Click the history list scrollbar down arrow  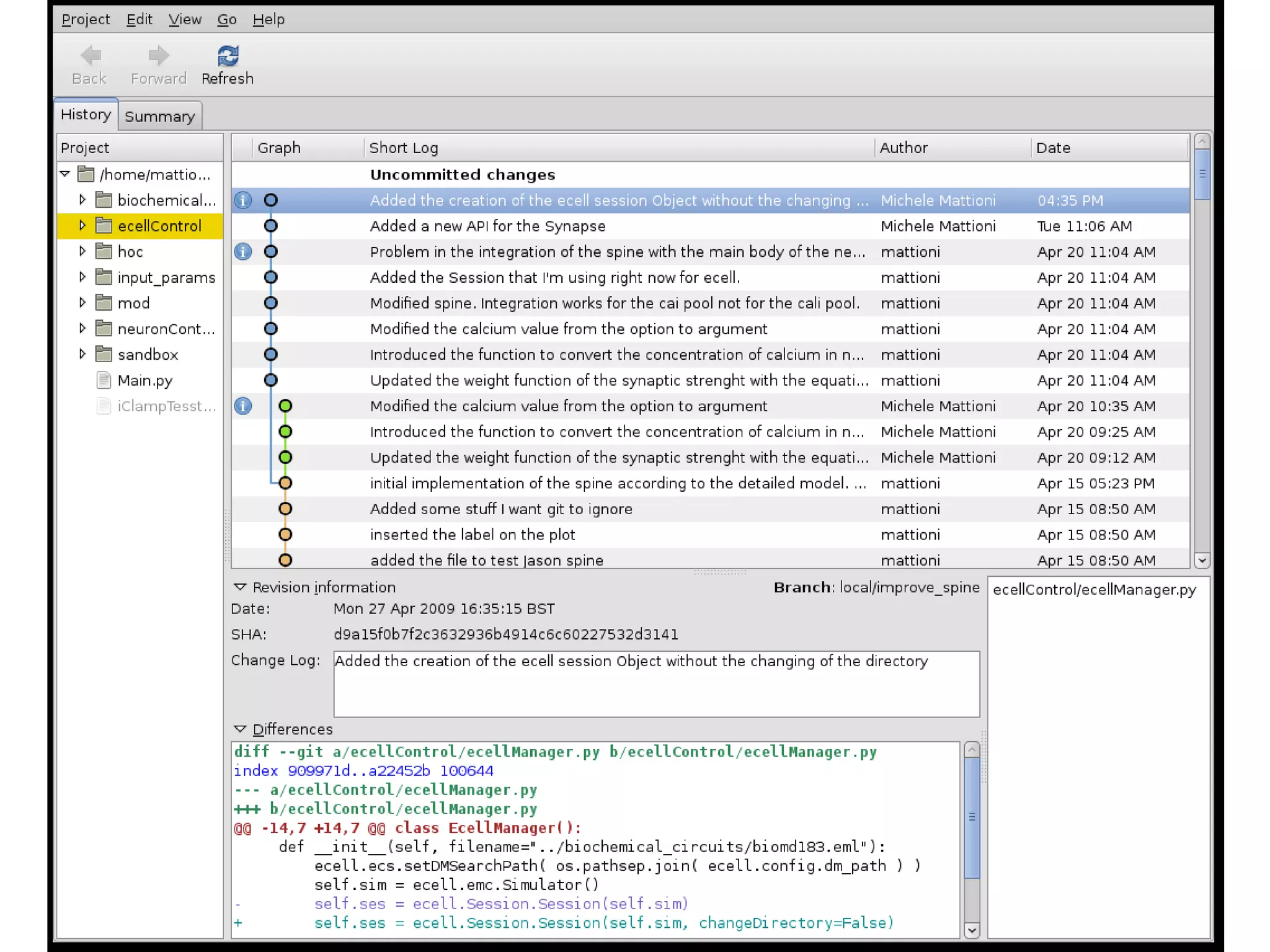pyautogui.click(x=1202, y=561)
